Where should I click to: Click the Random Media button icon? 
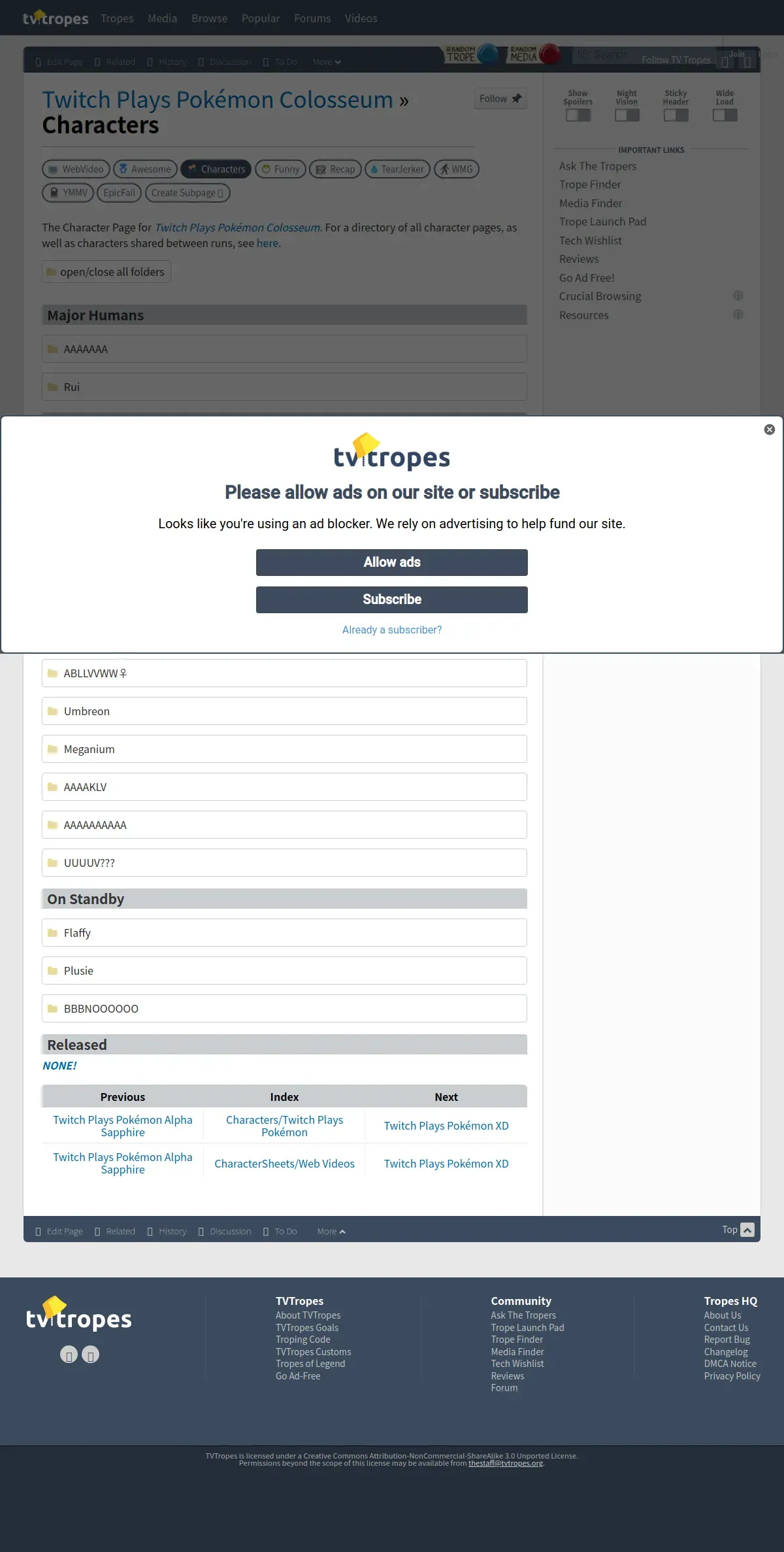click(534, 54)
